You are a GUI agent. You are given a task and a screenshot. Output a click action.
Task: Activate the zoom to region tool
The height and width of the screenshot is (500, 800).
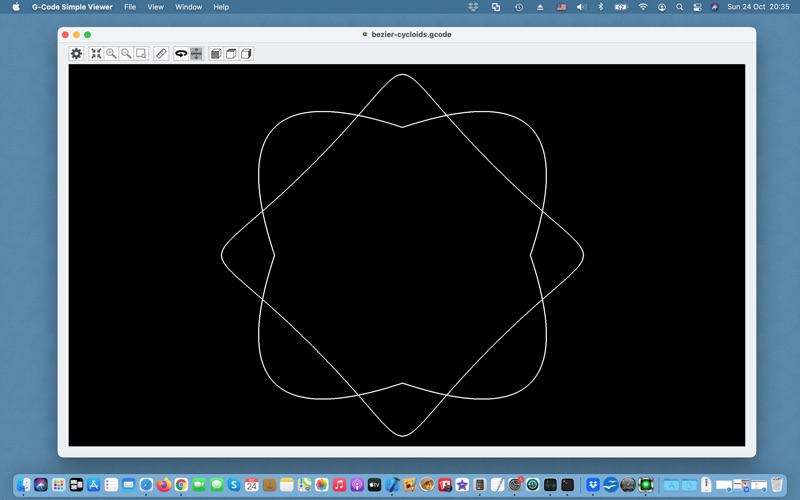141,53
